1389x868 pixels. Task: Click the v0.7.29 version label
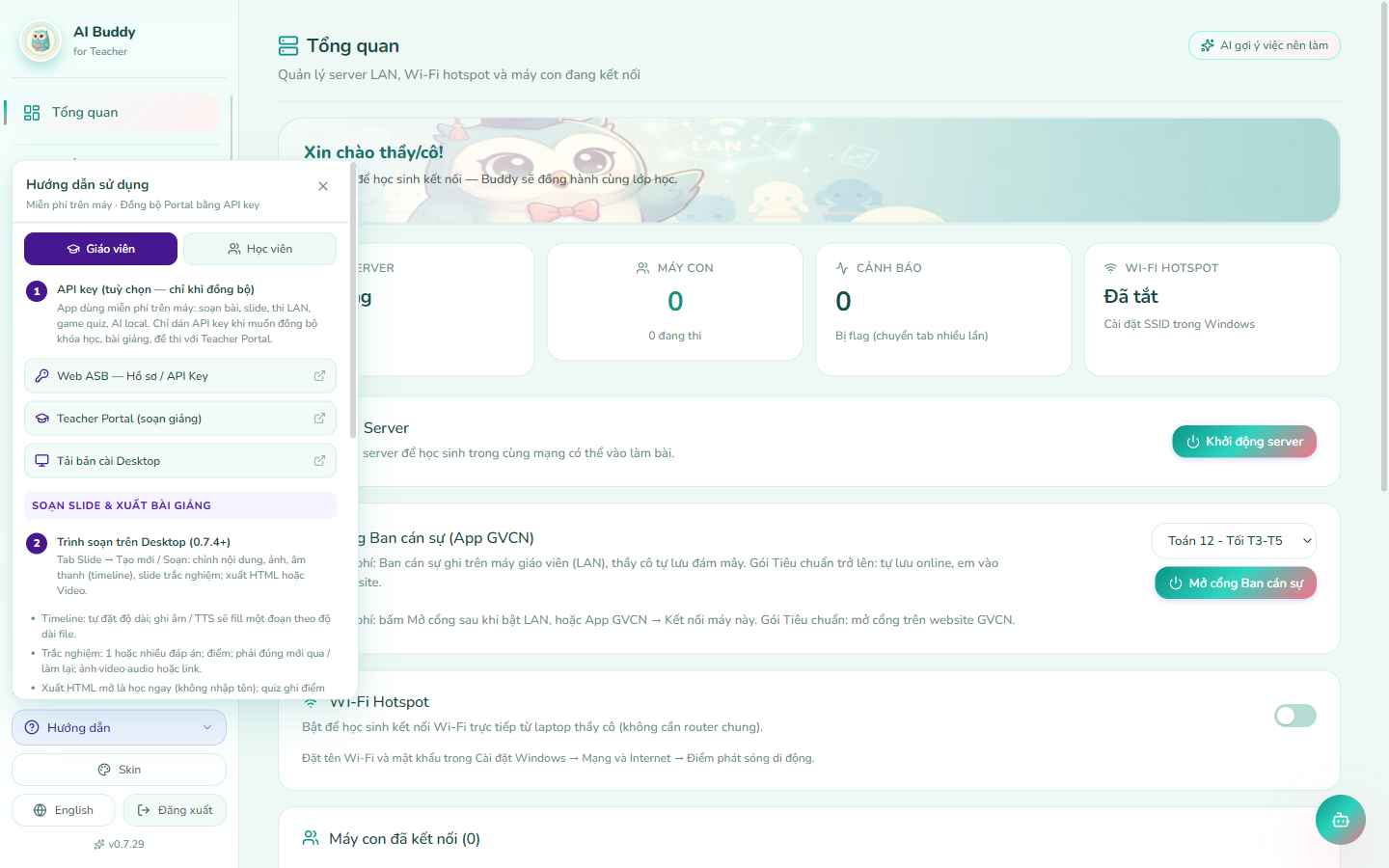119,844
